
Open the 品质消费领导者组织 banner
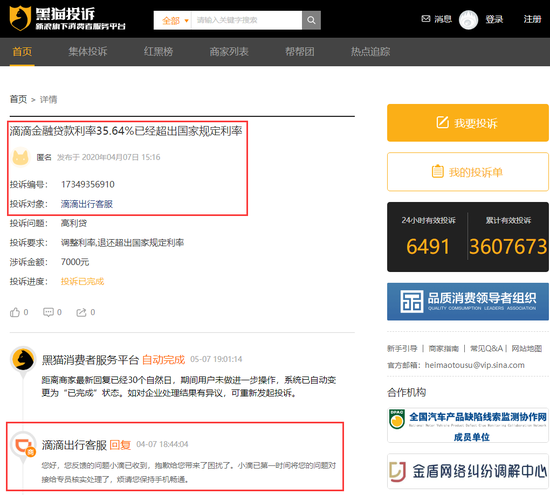[x=468, y=301]
